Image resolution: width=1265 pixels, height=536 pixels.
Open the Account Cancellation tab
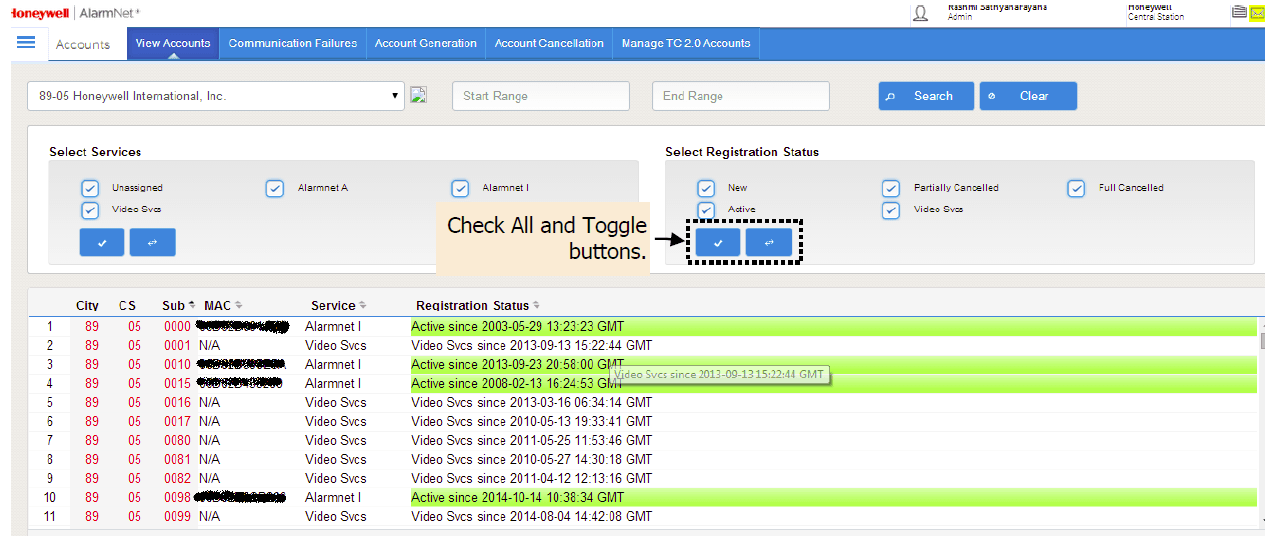pos(549,43)
